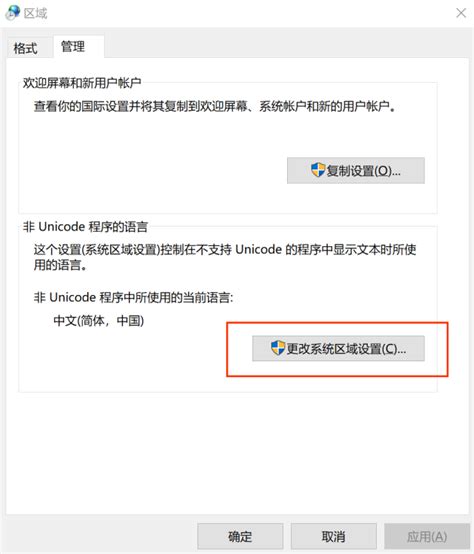
Task: Click the blank area below the Unicode group box
Action: point(226,452)
